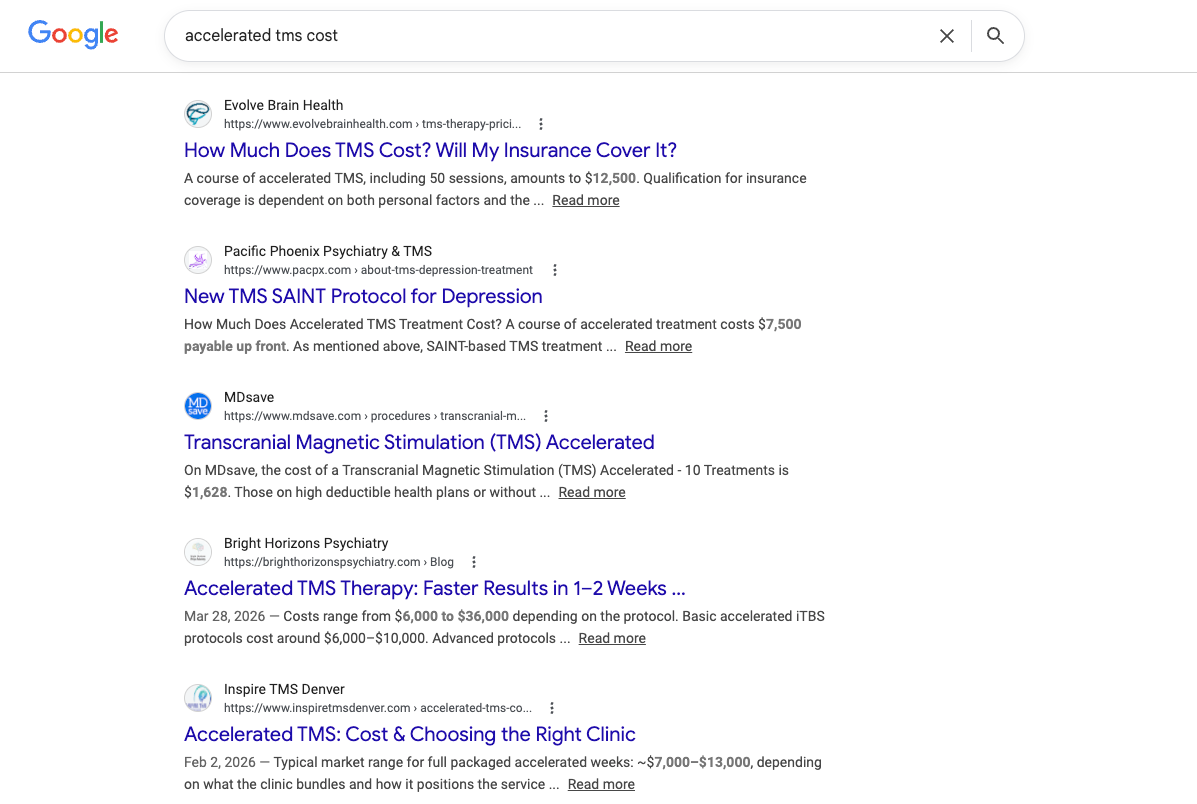Open 'Accelerated TMS Therapy: Faster Results' link
Screen dimensions: 1197x804
(434, 587)
